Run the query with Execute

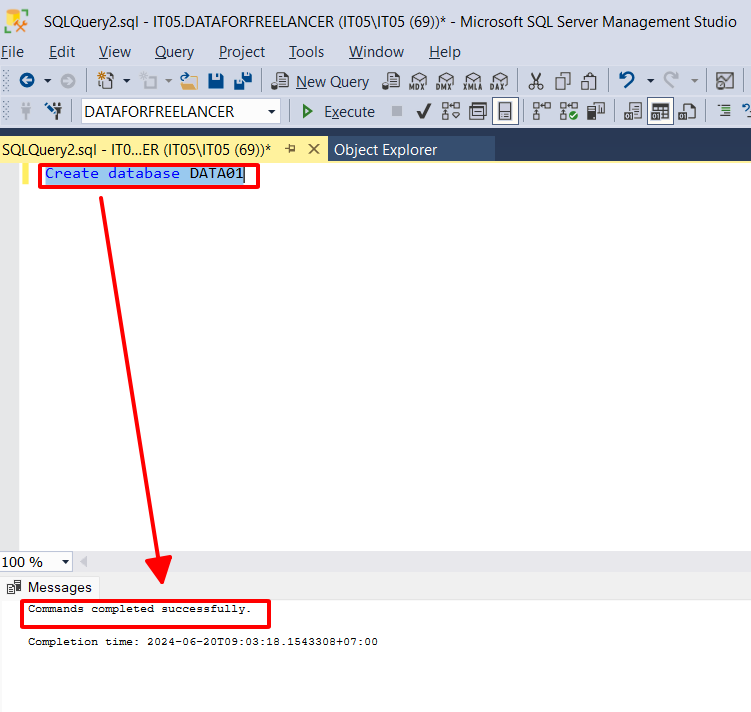[338, 112]
